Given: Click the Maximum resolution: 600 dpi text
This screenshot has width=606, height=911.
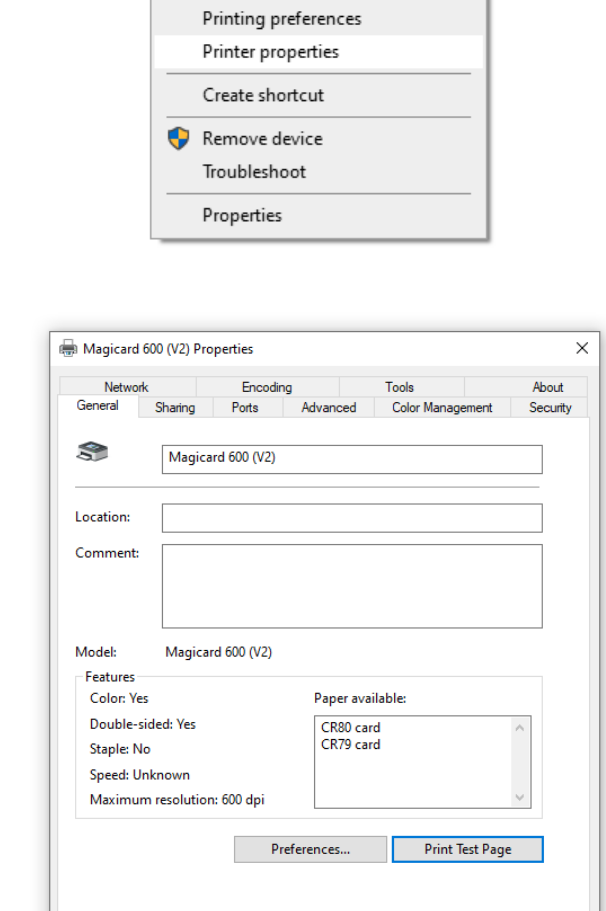Looking at the screenshot, I should pos(177,800).
